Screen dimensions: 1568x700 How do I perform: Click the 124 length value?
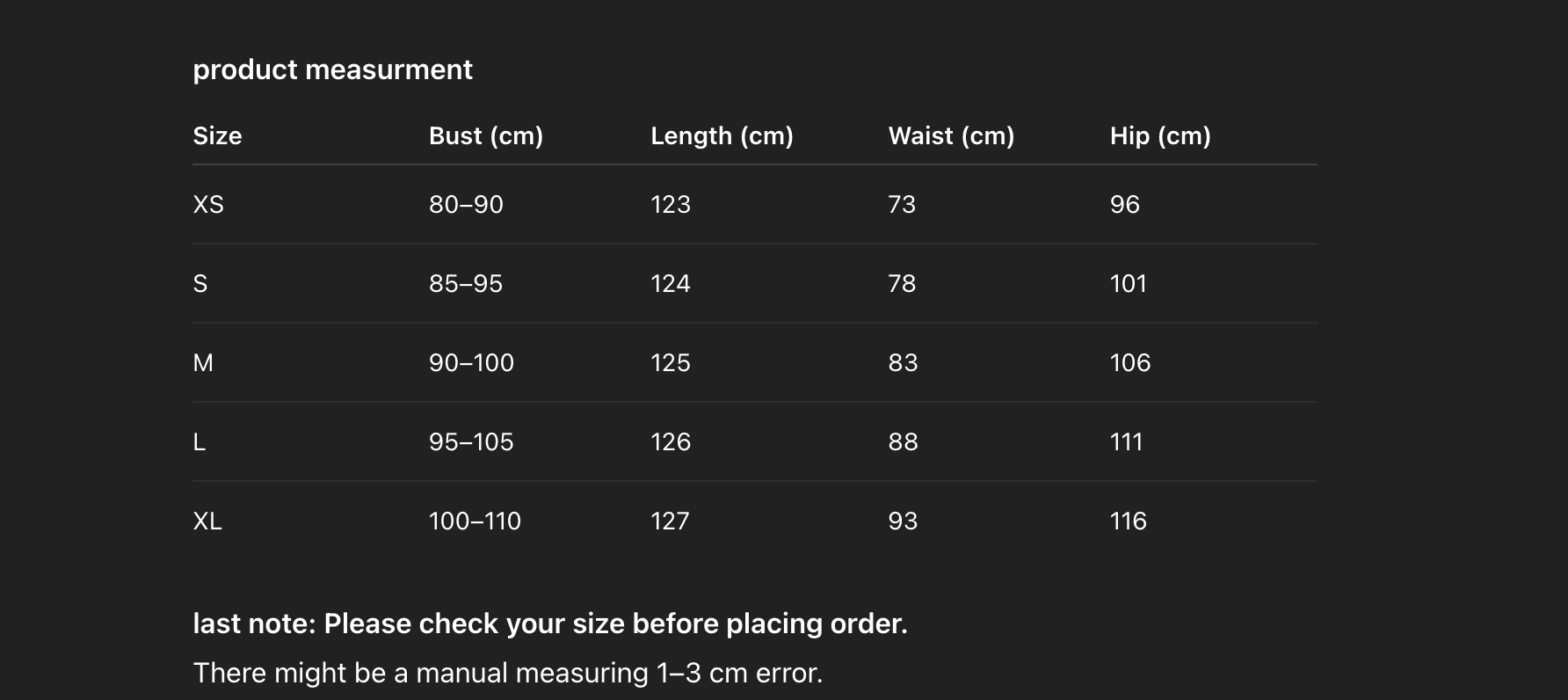pos(671,283)
